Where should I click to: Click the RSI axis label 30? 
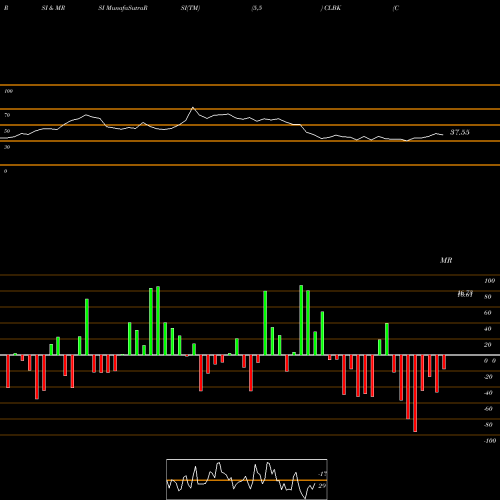(x=7, y=147)
